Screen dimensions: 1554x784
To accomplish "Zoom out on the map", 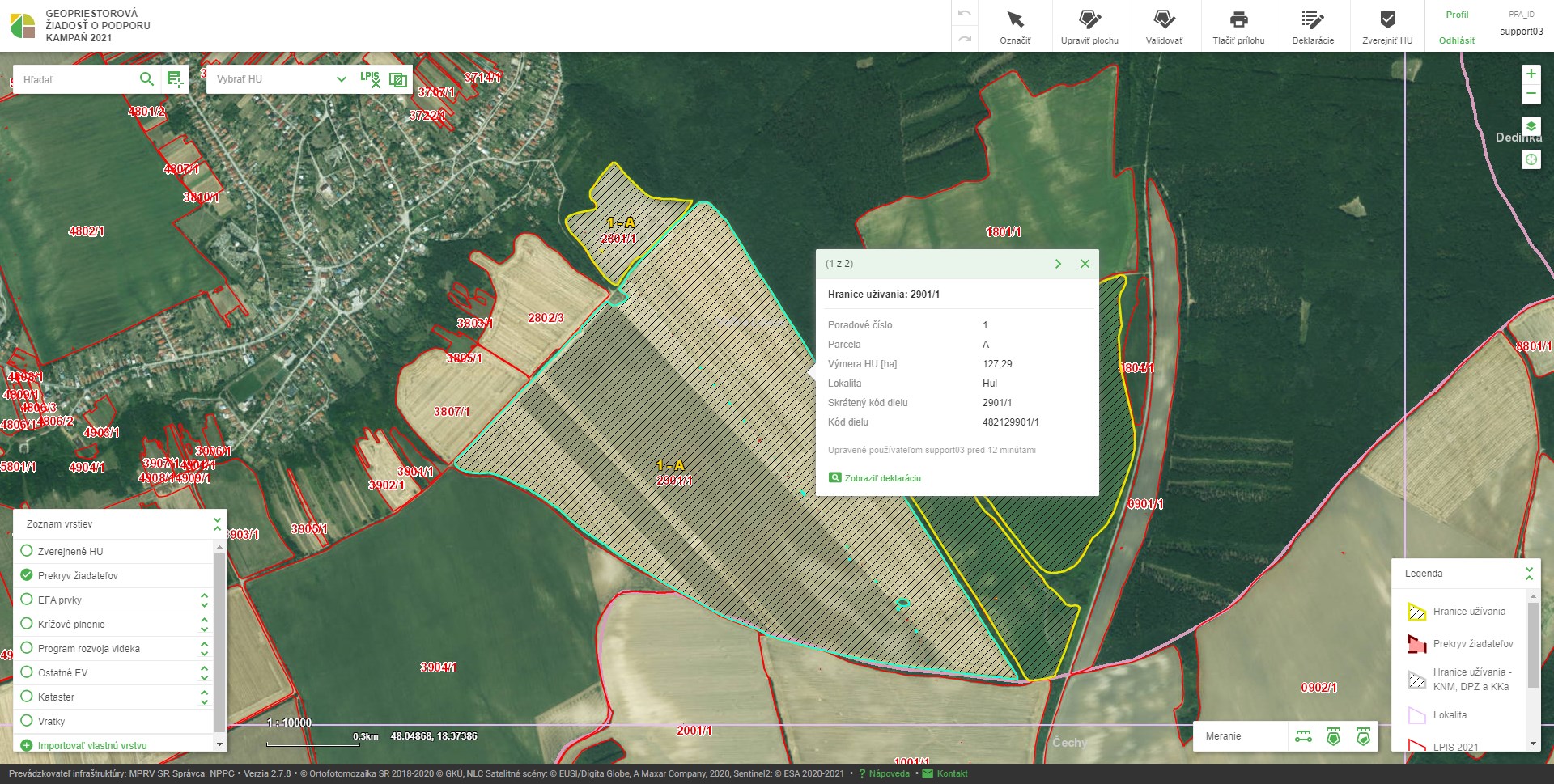I will point(1531,94).
